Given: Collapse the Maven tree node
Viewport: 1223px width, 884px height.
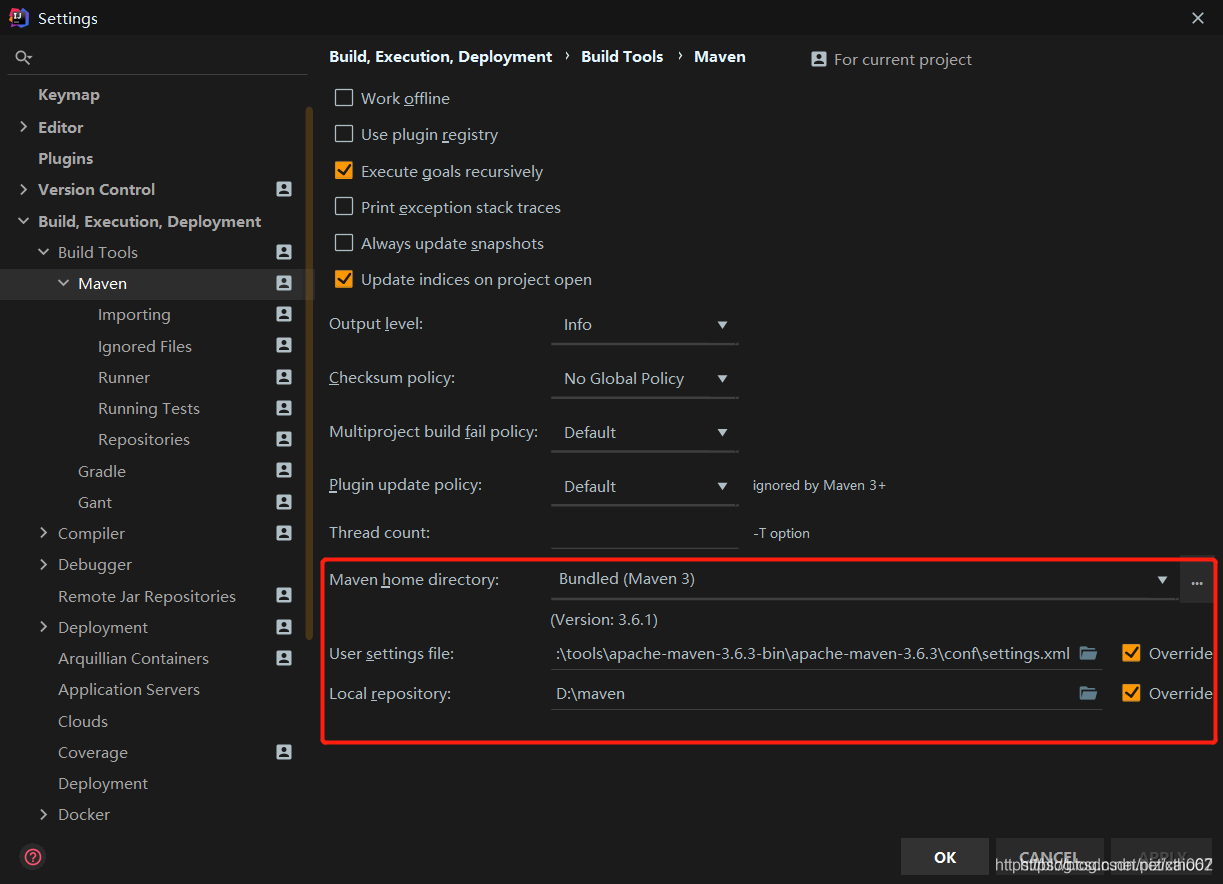Looking at the screenshot, I should coord(64,283).
